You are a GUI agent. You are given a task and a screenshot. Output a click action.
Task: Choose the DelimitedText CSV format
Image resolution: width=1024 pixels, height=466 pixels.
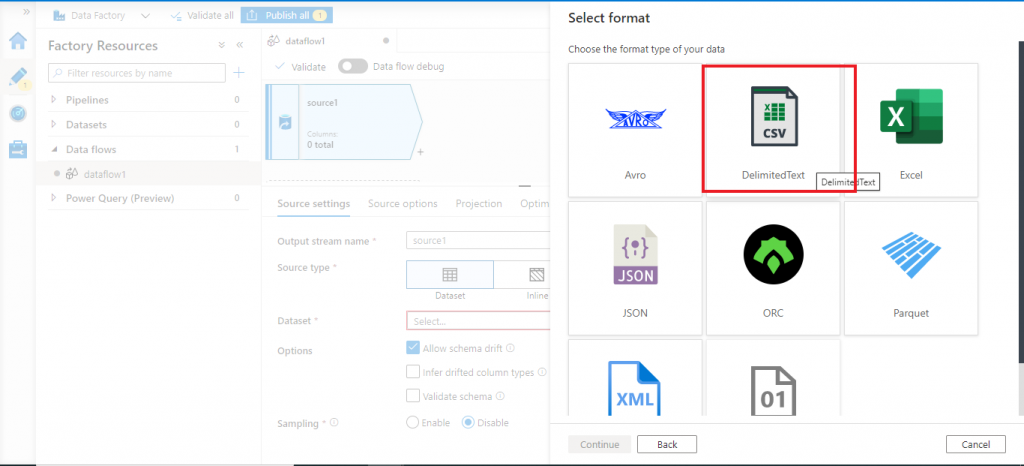(x=773, y=130)
